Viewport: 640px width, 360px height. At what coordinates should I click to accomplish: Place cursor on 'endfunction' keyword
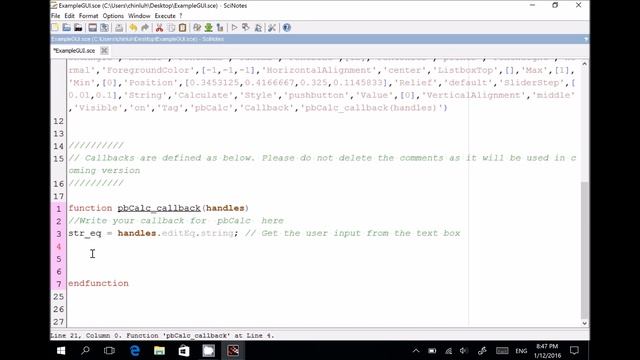tap(98, 283)
